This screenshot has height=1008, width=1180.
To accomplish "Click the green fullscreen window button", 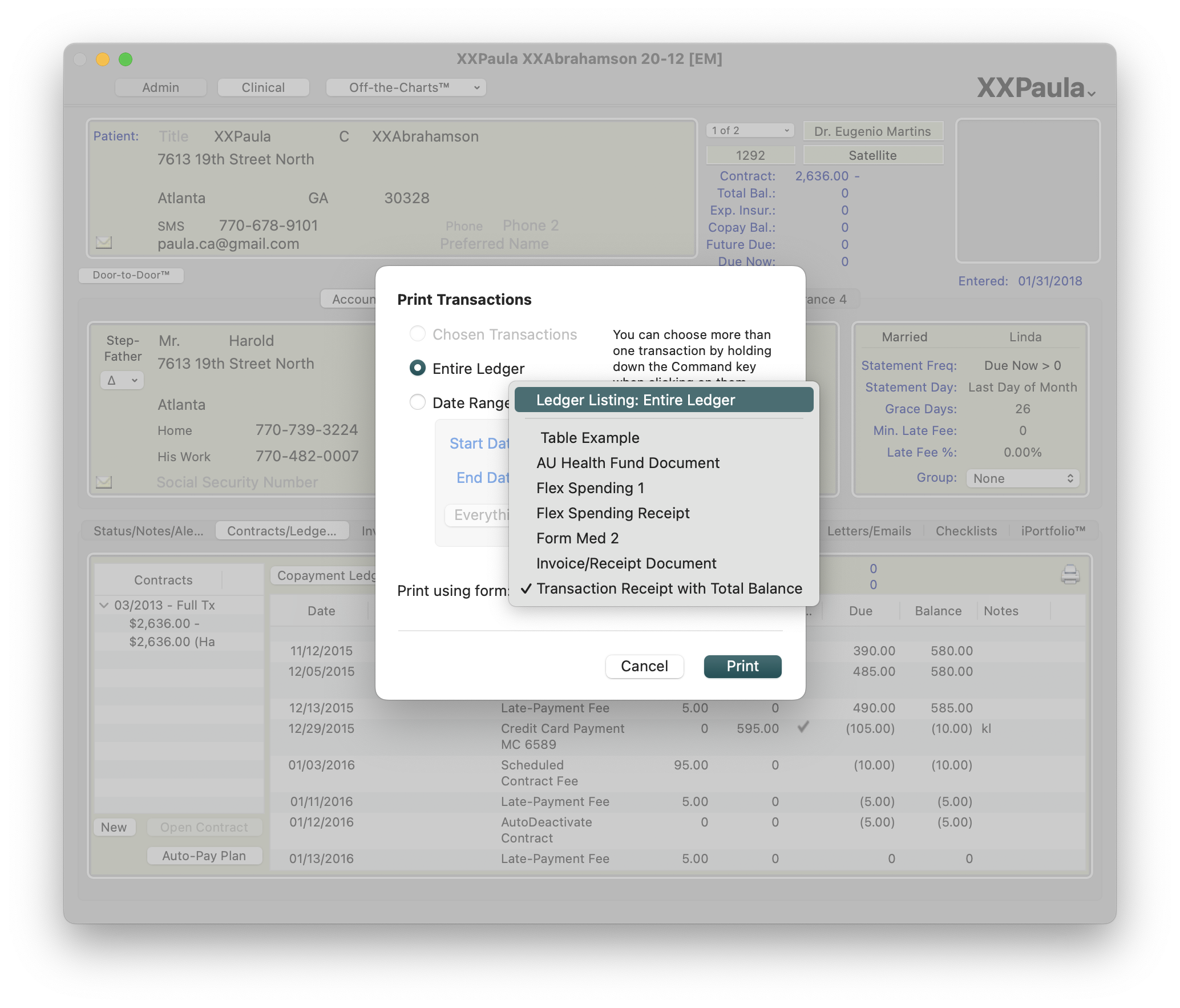I will coord(126,59).
